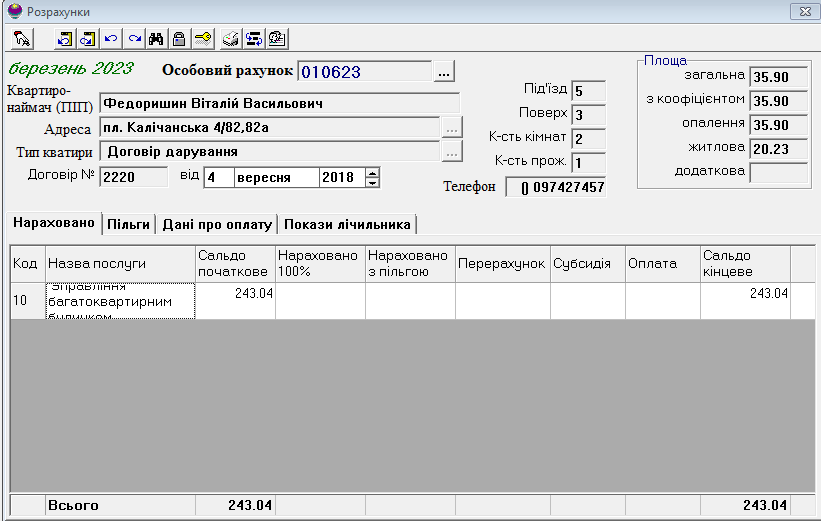Open the Особовий рахунок lookup ellipsis button

pos(445,71)
